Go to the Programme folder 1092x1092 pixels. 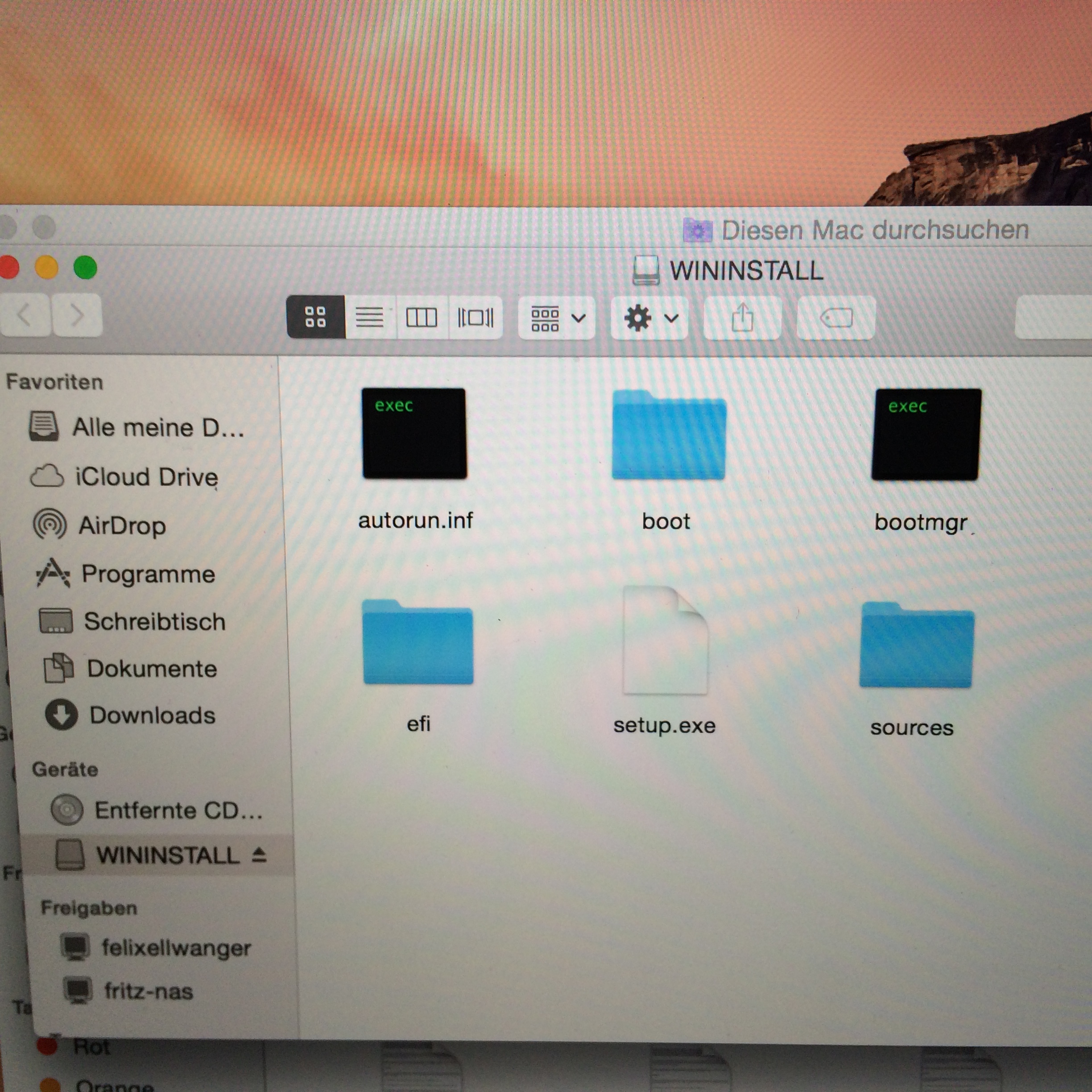(148, 574)
